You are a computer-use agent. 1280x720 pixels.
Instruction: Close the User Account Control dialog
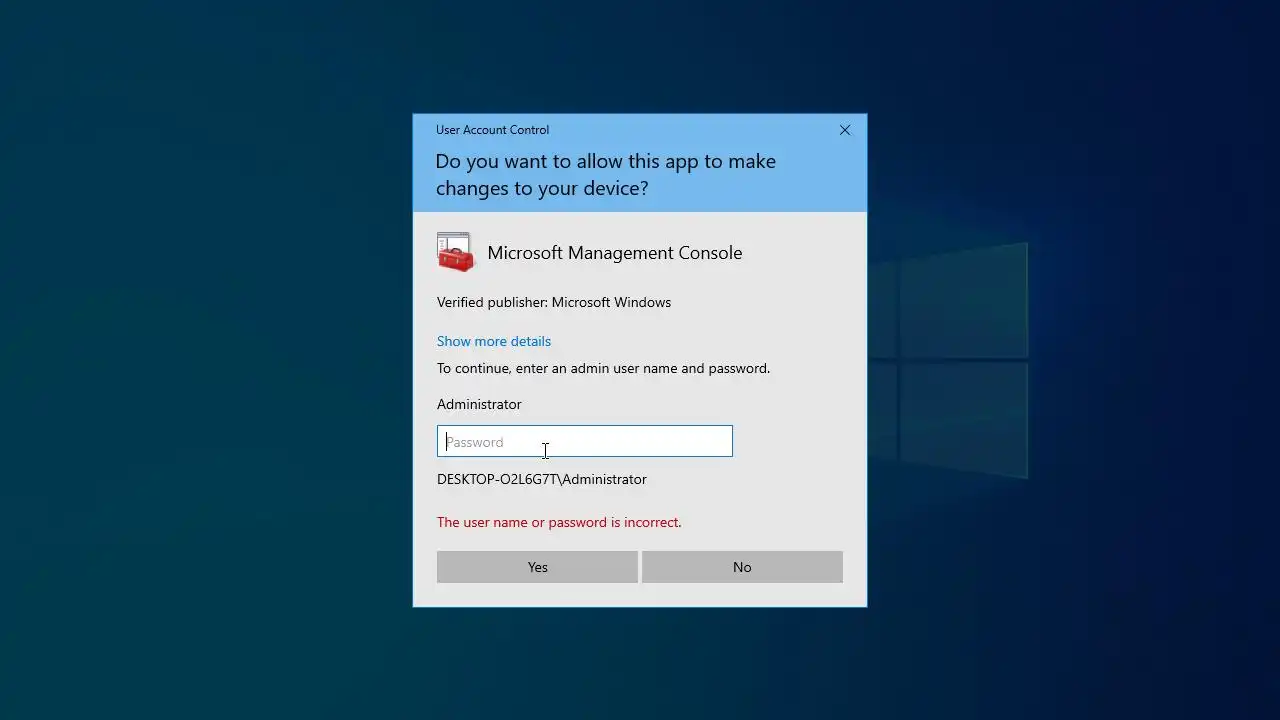click(x=845, y=130)
